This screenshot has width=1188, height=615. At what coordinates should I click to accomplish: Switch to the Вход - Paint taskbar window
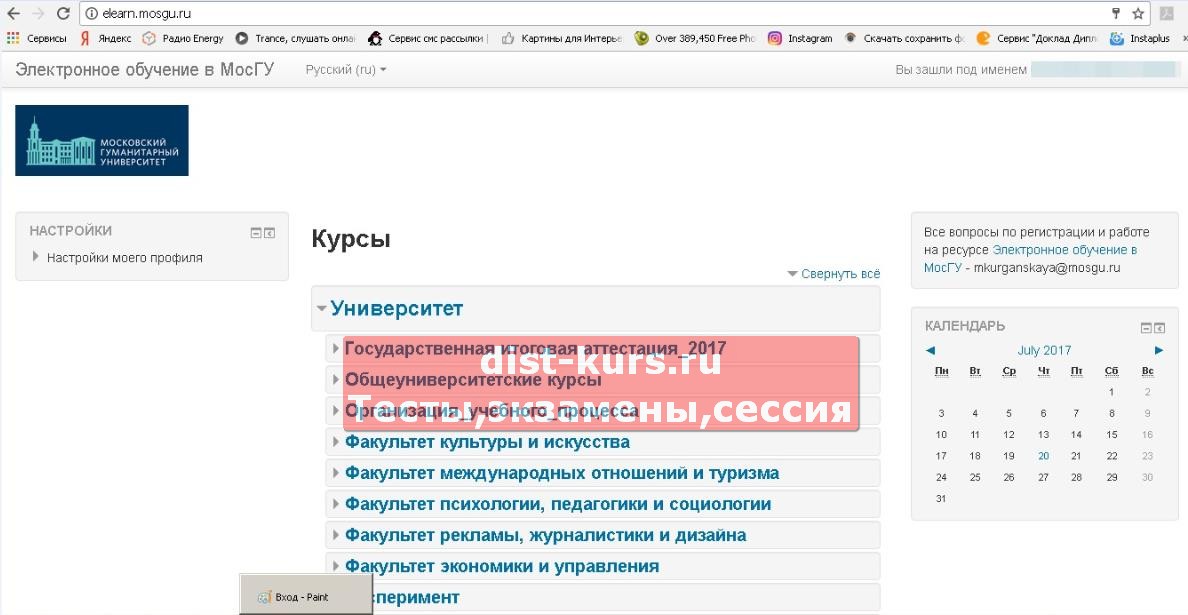click(x=305, y=597)
